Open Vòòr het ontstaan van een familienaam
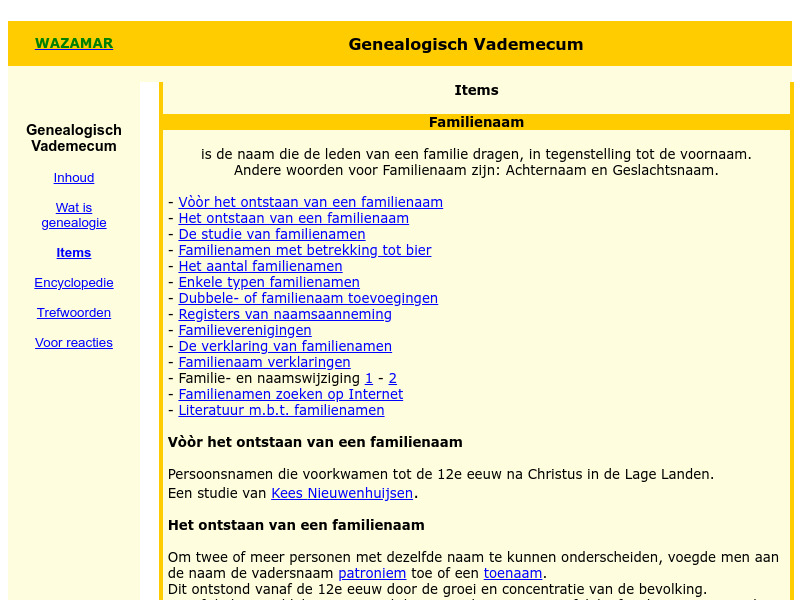This screenshot has height=600, width=800. pos(310,201)
